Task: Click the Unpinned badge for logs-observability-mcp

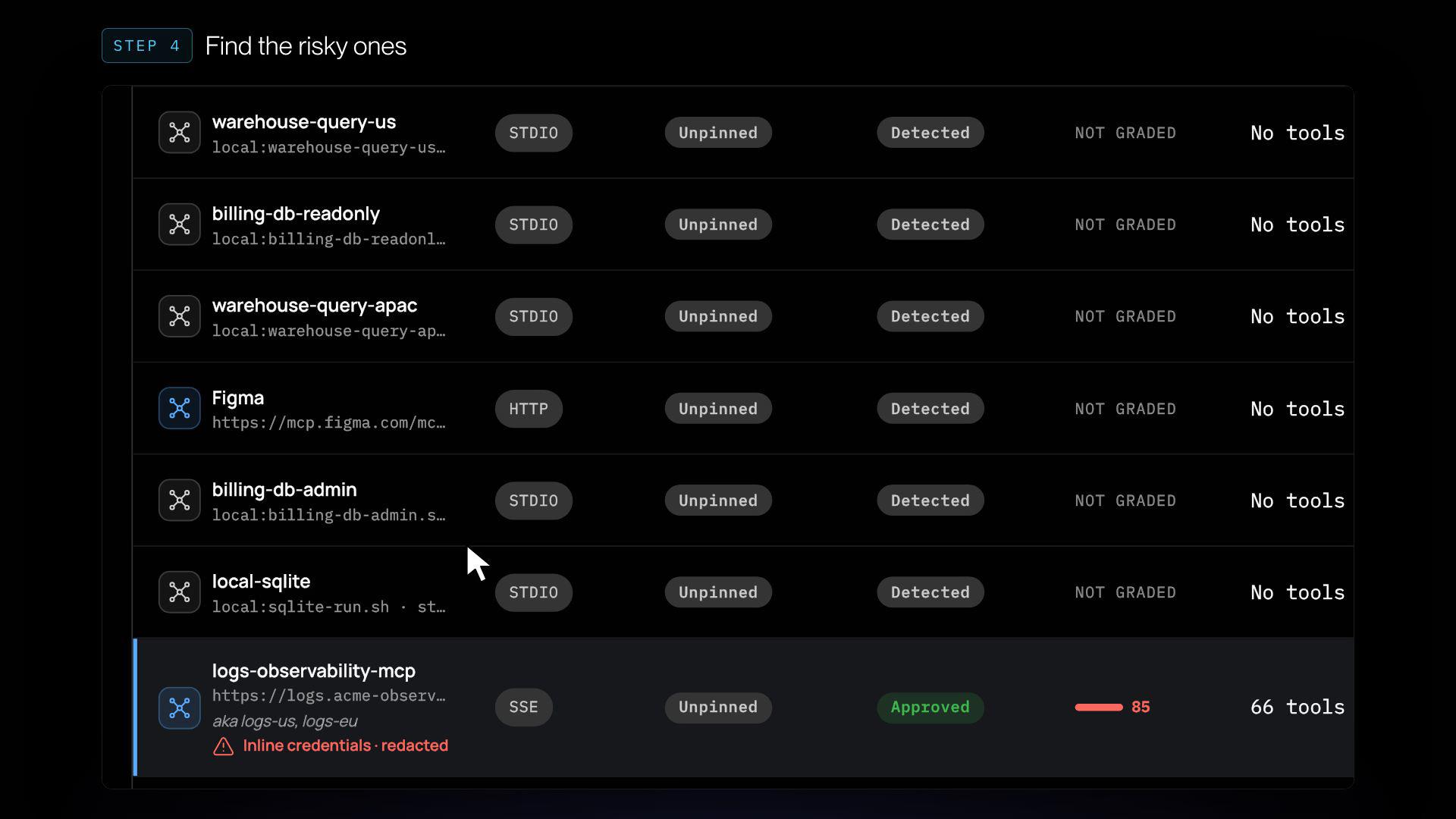Action: coord(718,707)
